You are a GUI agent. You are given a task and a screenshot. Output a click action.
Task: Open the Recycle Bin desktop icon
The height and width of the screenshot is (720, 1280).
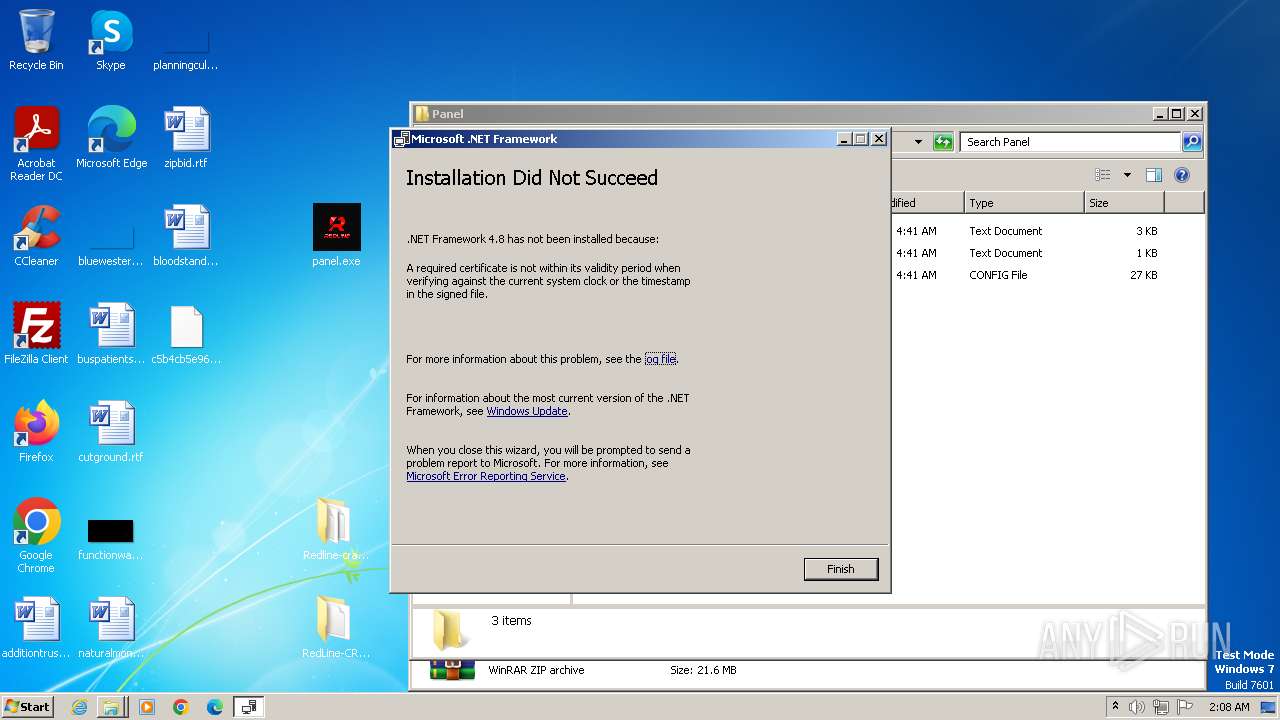[36, 40]
